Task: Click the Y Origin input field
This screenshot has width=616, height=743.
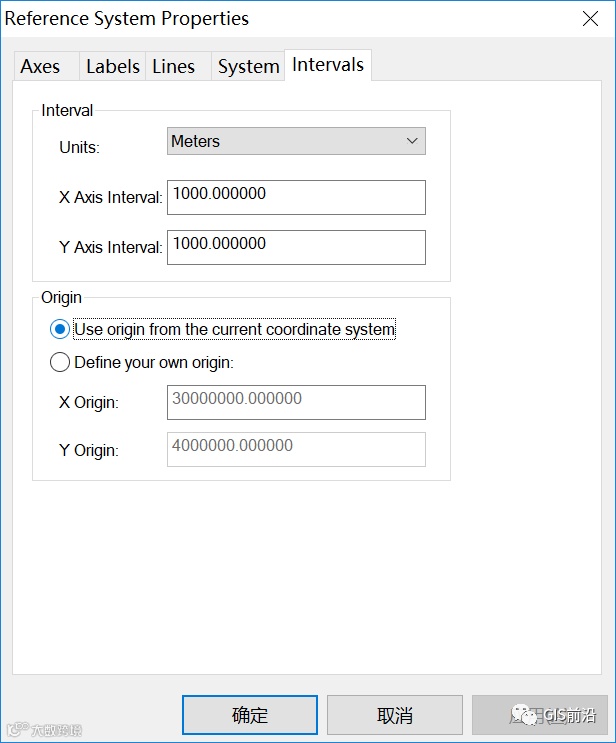Action: [x=296, y=449]
